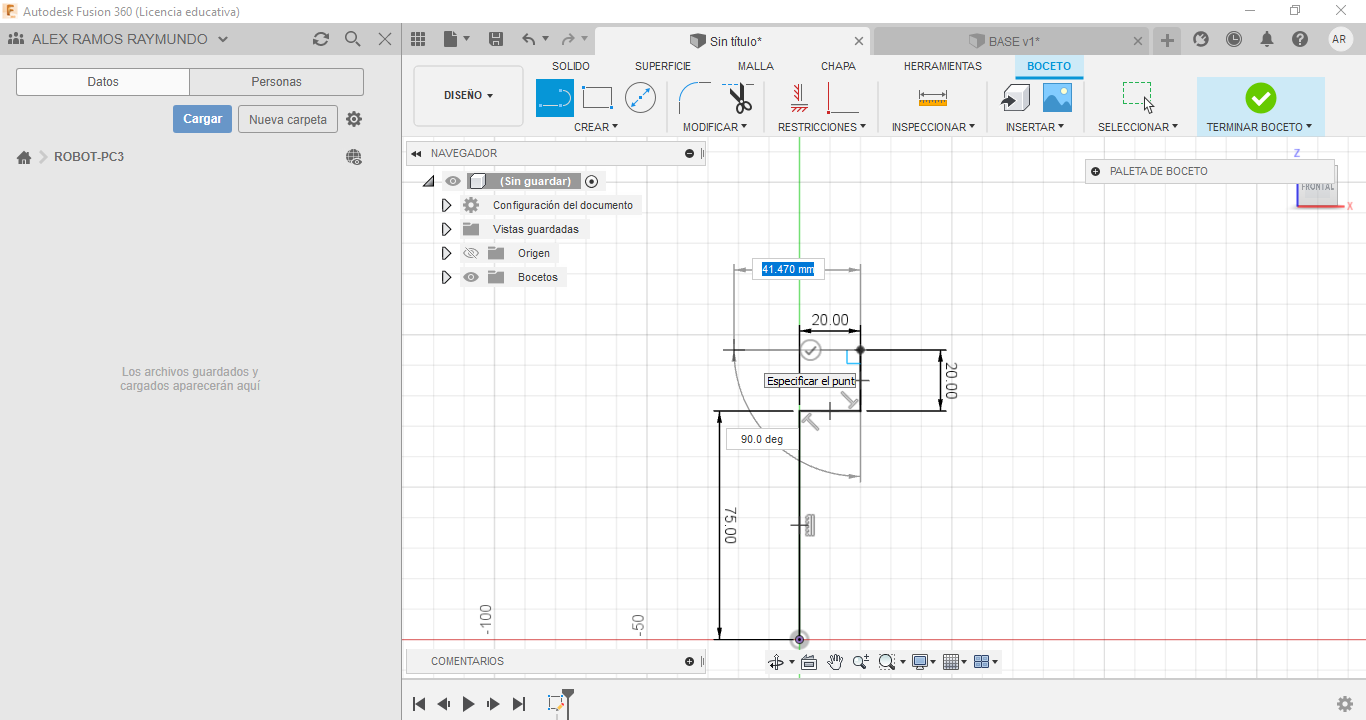
Task: Select the Line sketch tool
Action: pyautogui.click(x=555, y=98)
